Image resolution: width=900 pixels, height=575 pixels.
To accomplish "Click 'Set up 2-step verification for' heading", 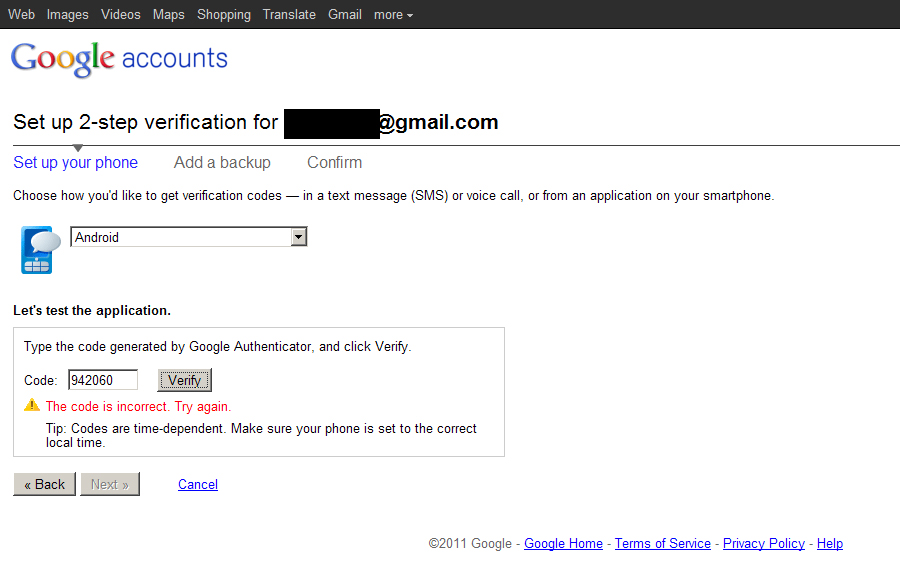I will (x=146, y=122).
